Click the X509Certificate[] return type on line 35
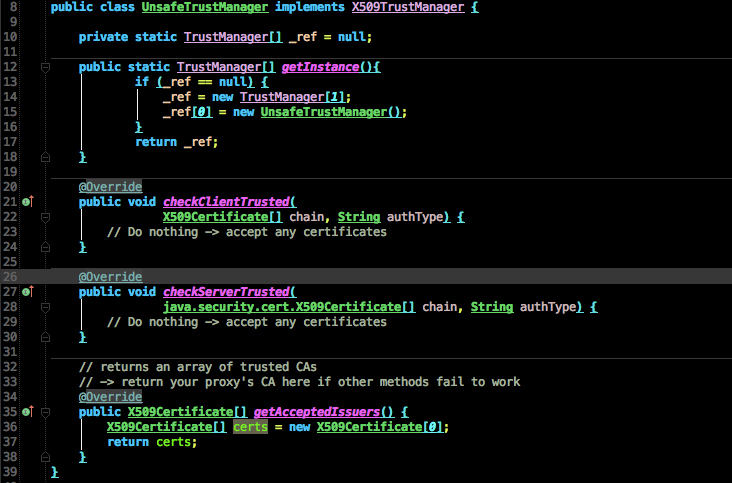Viewport: 732px width, 483px height. click(x=187, y=412)
